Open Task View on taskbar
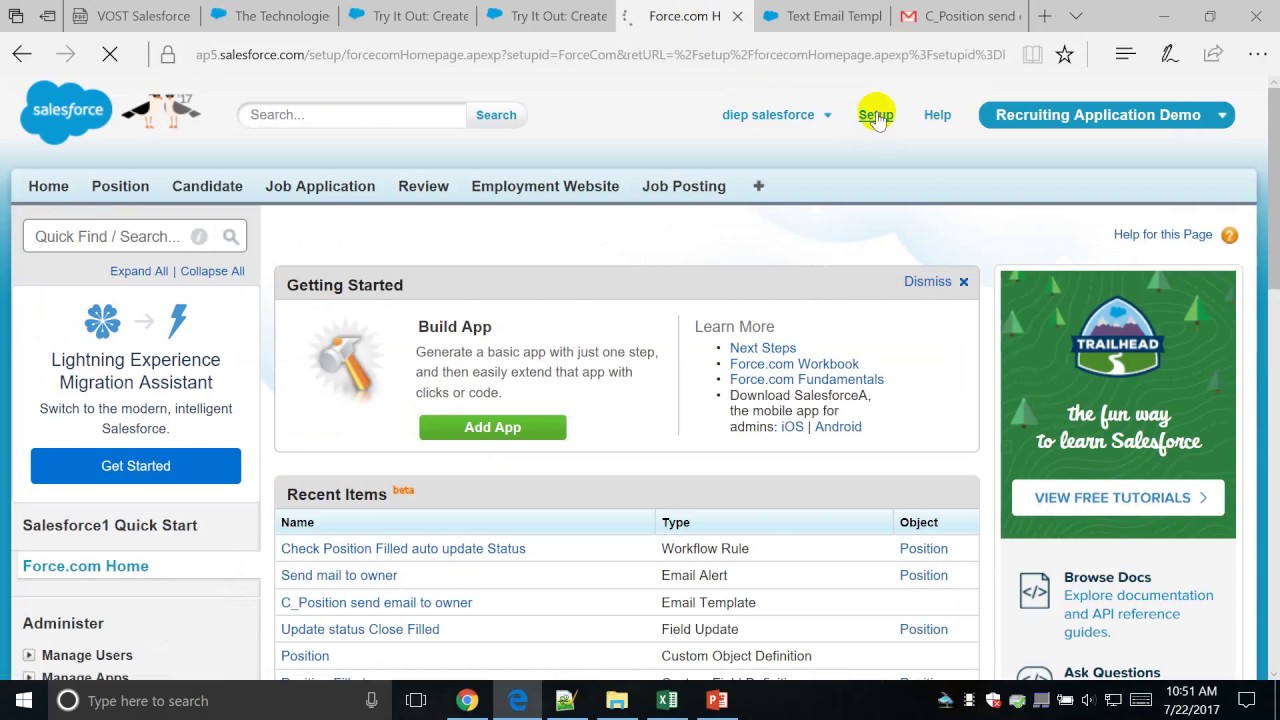The image size is (1280, 720). [x=416, y=700]
